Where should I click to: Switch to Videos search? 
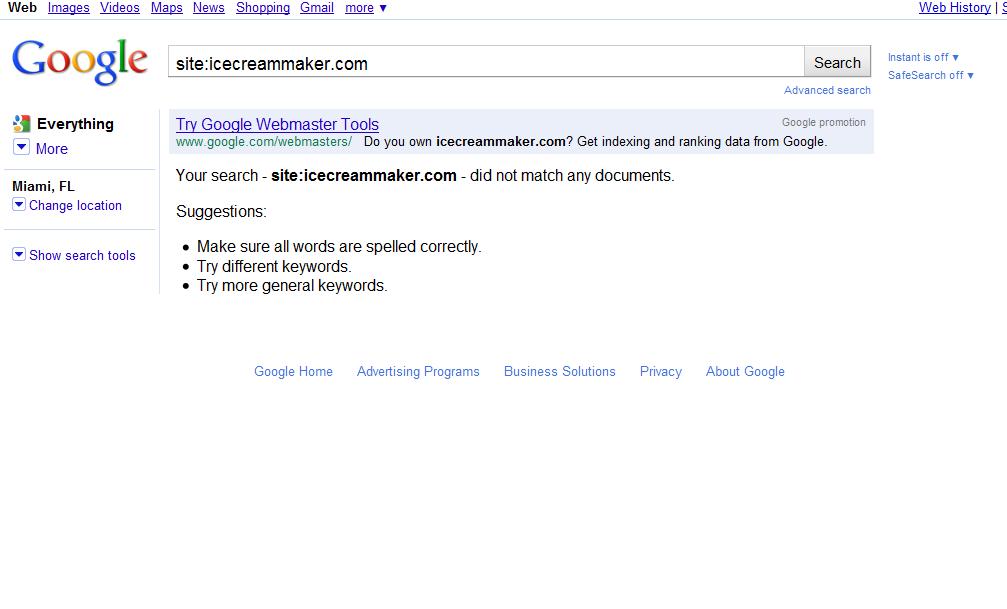tap(119, 8)
